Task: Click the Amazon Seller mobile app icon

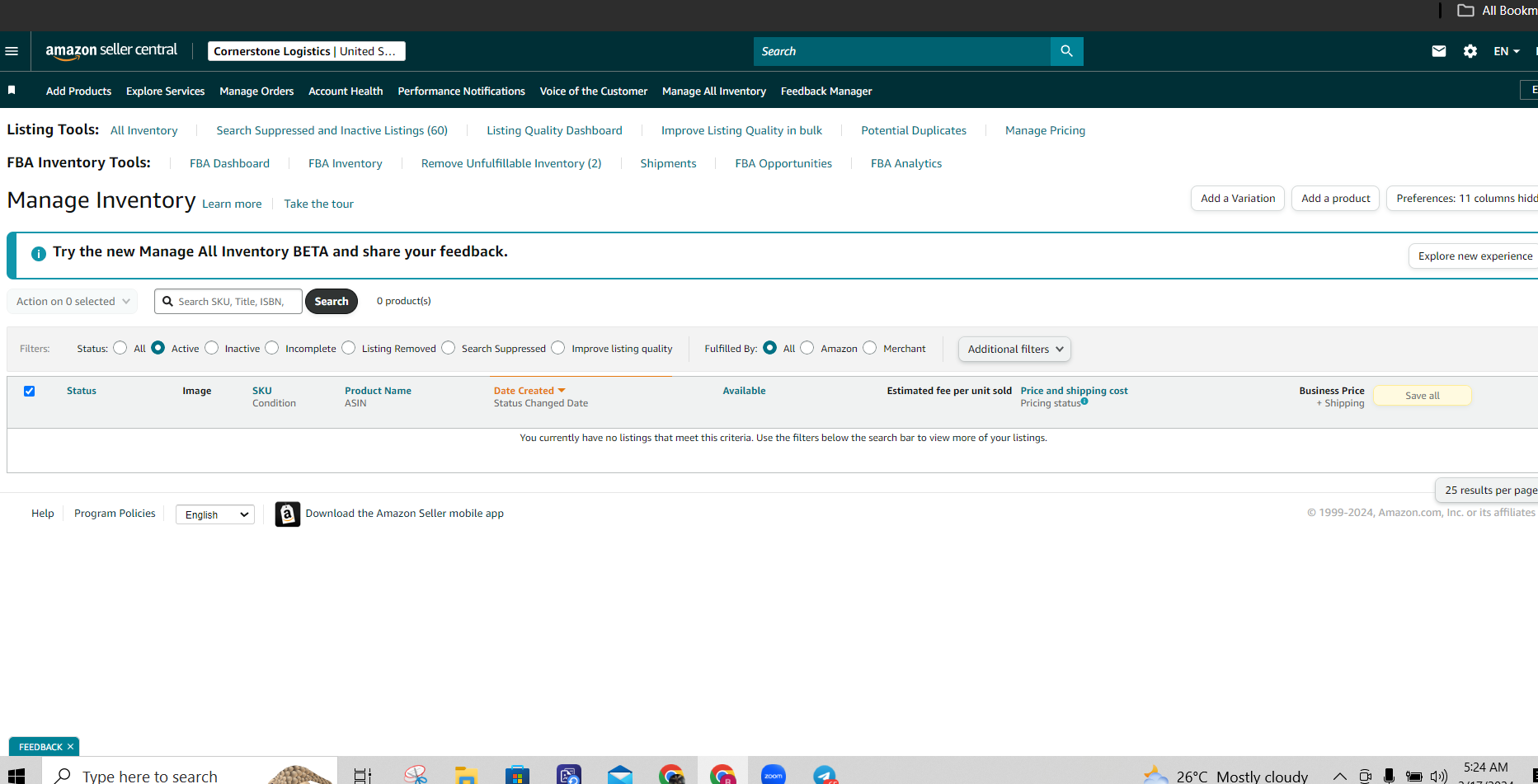Action: pyautogui.click(x=287, y=514)
